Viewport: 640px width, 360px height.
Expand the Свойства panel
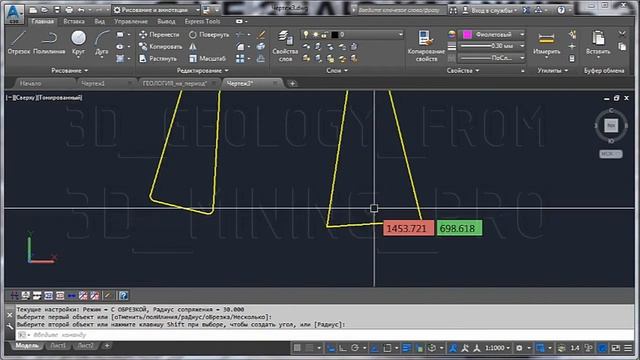[x=462, y=71]
